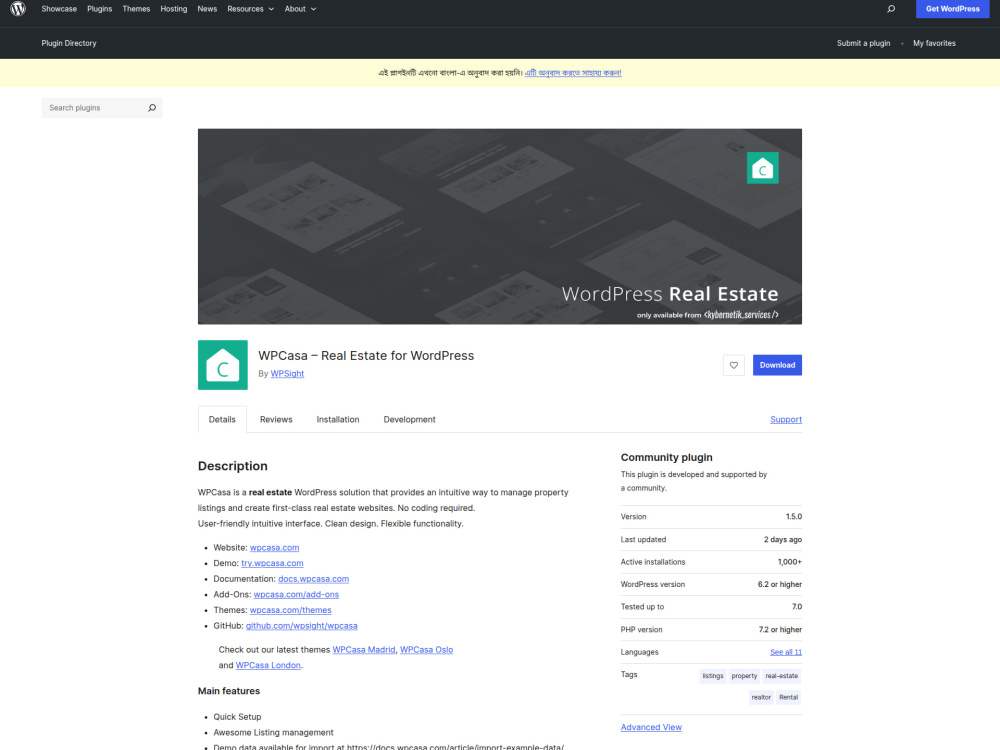Visit the wpcasa.com website link
This screenshot has width=1000, height=750.
274,548
